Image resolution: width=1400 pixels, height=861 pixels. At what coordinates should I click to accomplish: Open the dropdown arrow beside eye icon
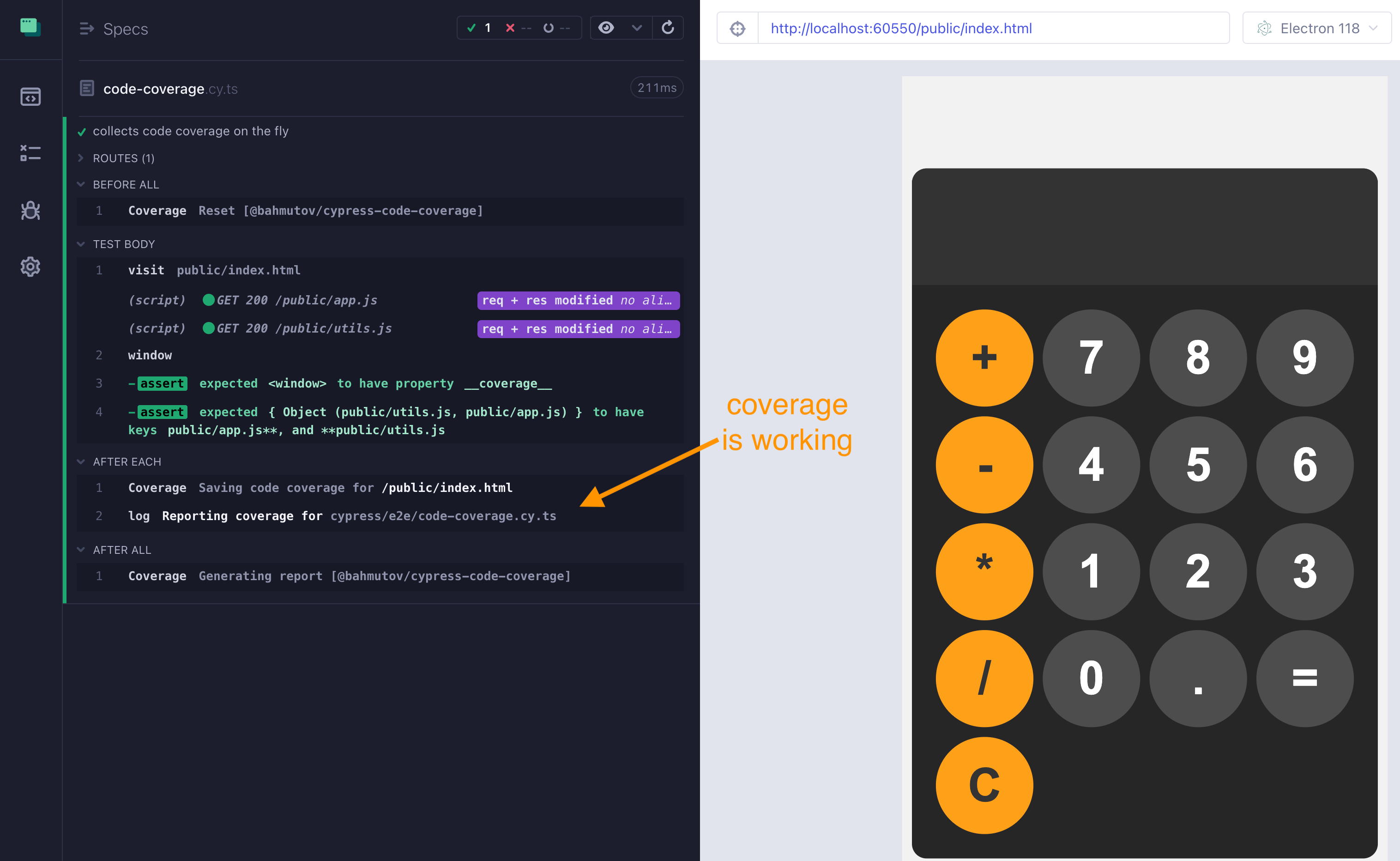tap(637, 27)
